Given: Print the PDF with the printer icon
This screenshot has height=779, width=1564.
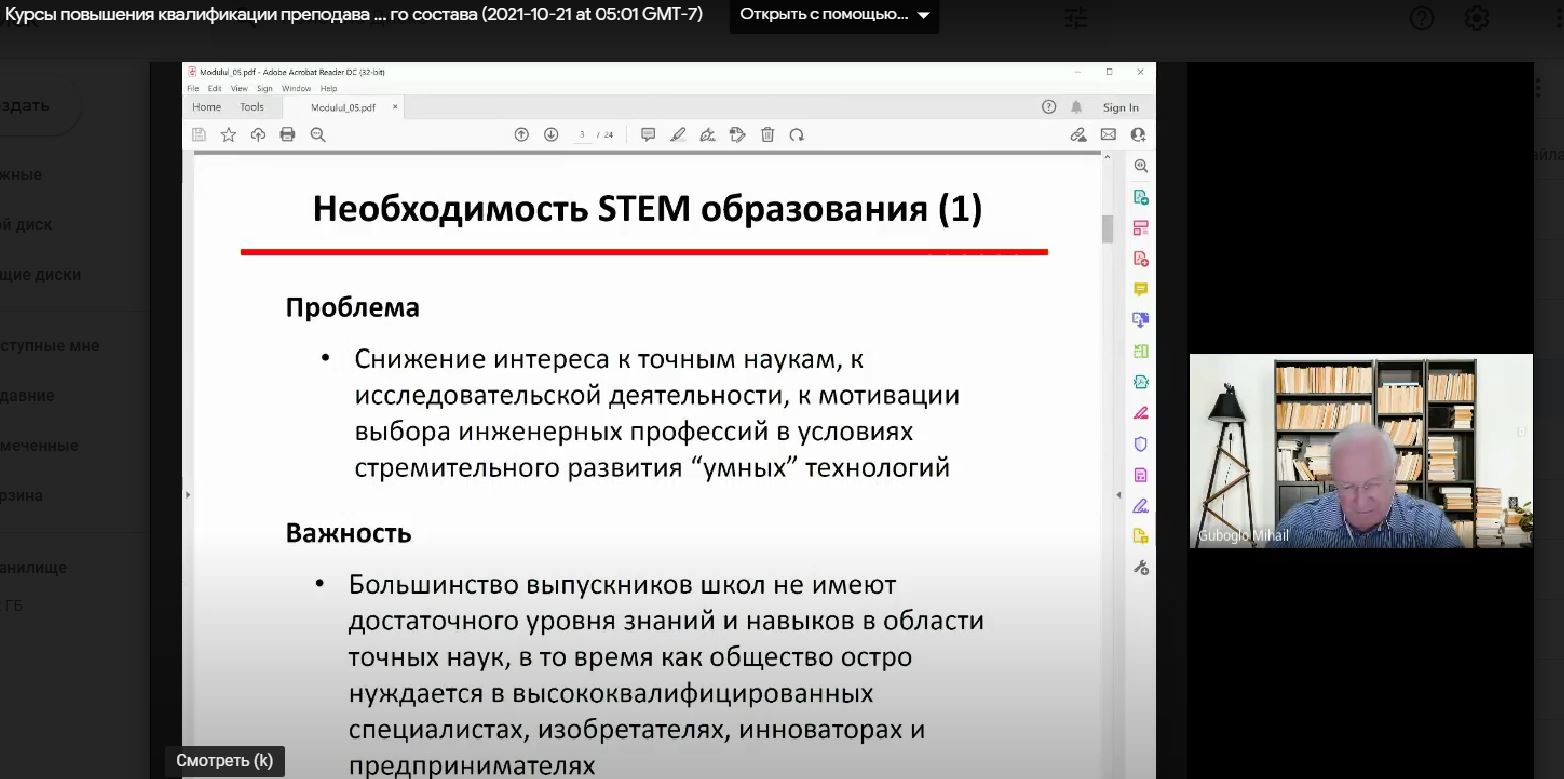Looking at the screenshot, I should tap(288, 135).
